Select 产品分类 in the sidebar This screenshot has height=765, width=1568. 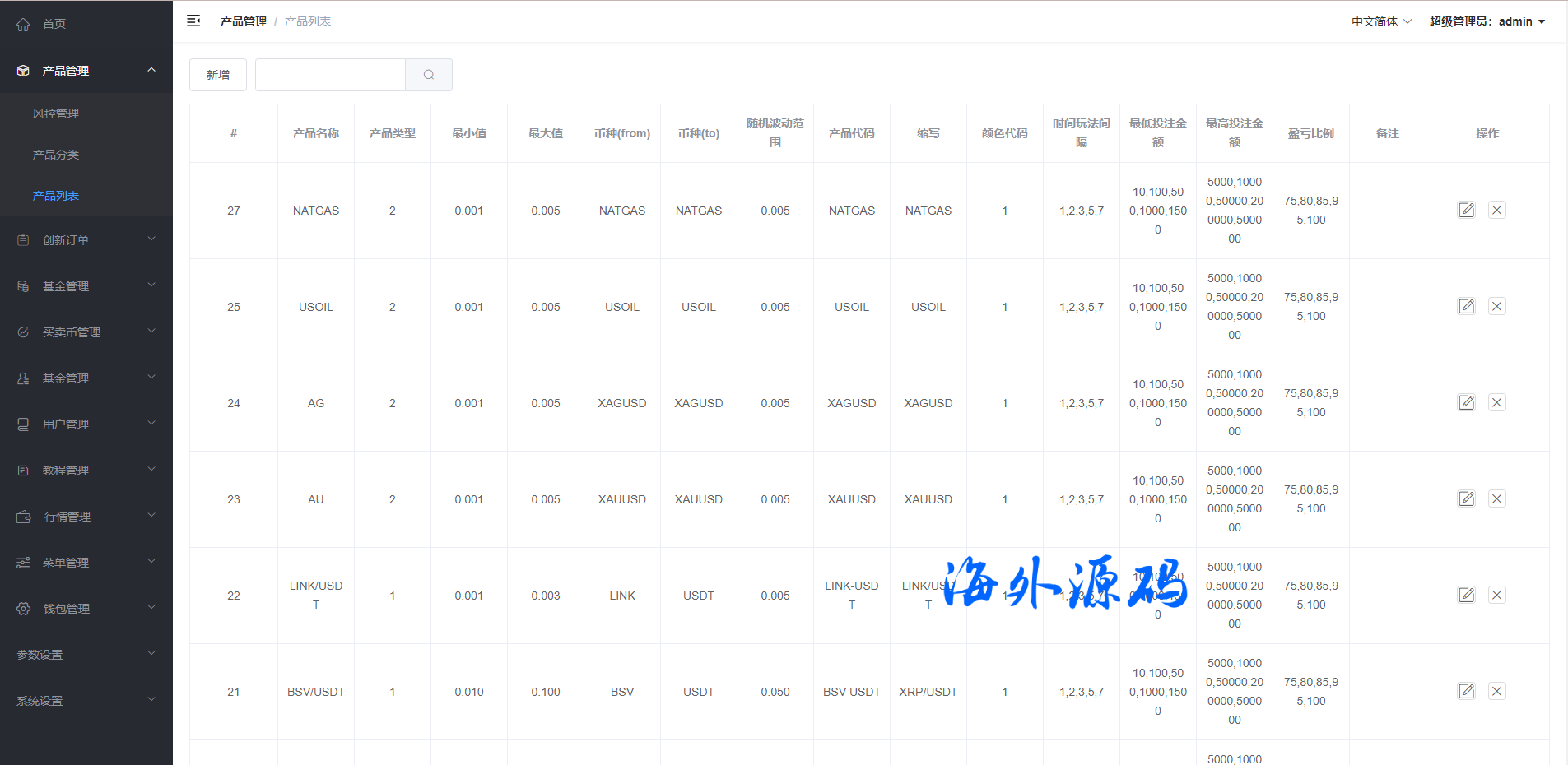pos(56,155)
